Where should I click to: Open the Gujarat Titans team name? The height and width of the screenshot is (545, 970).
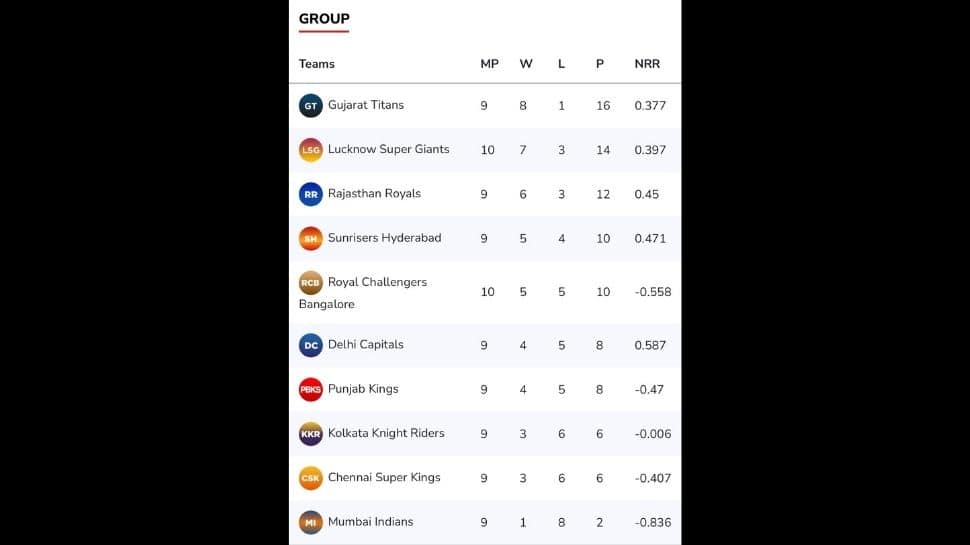(x=366, y=105)
